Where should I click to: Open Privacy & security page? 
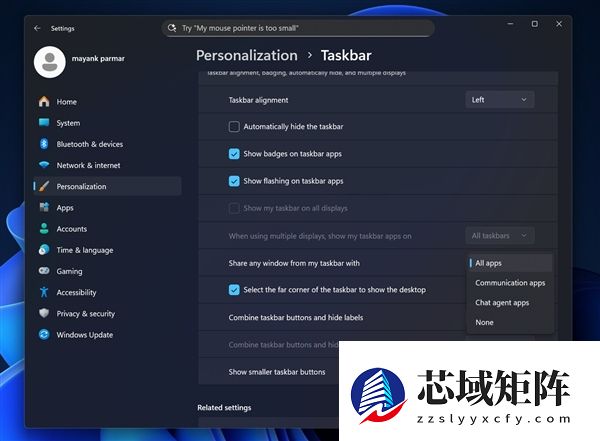107,313
